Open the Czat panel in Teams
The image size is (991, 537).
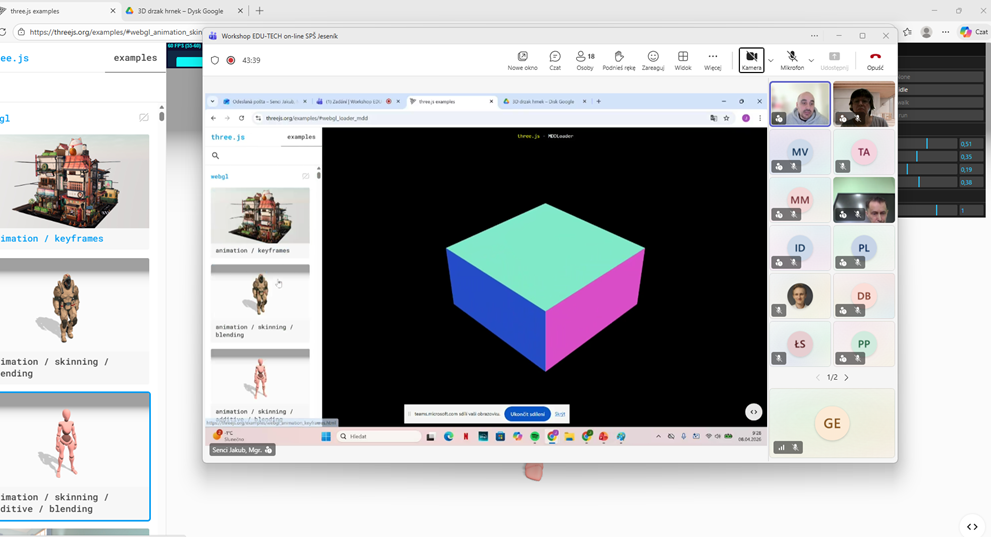point(555,60)
